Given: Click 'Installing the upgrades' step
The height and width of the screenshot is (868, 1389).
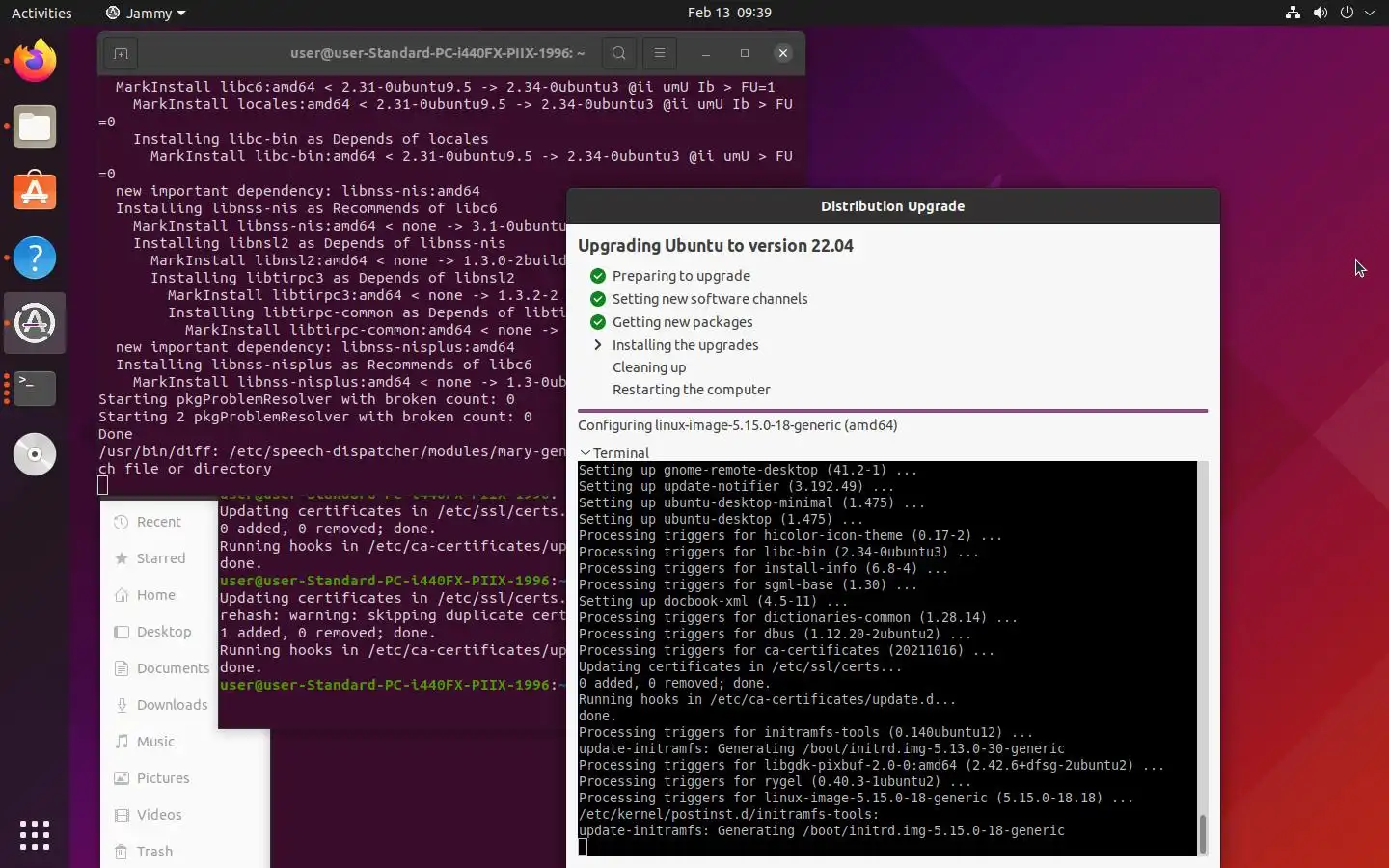Looking at the screenshot, I should [685, 345].
